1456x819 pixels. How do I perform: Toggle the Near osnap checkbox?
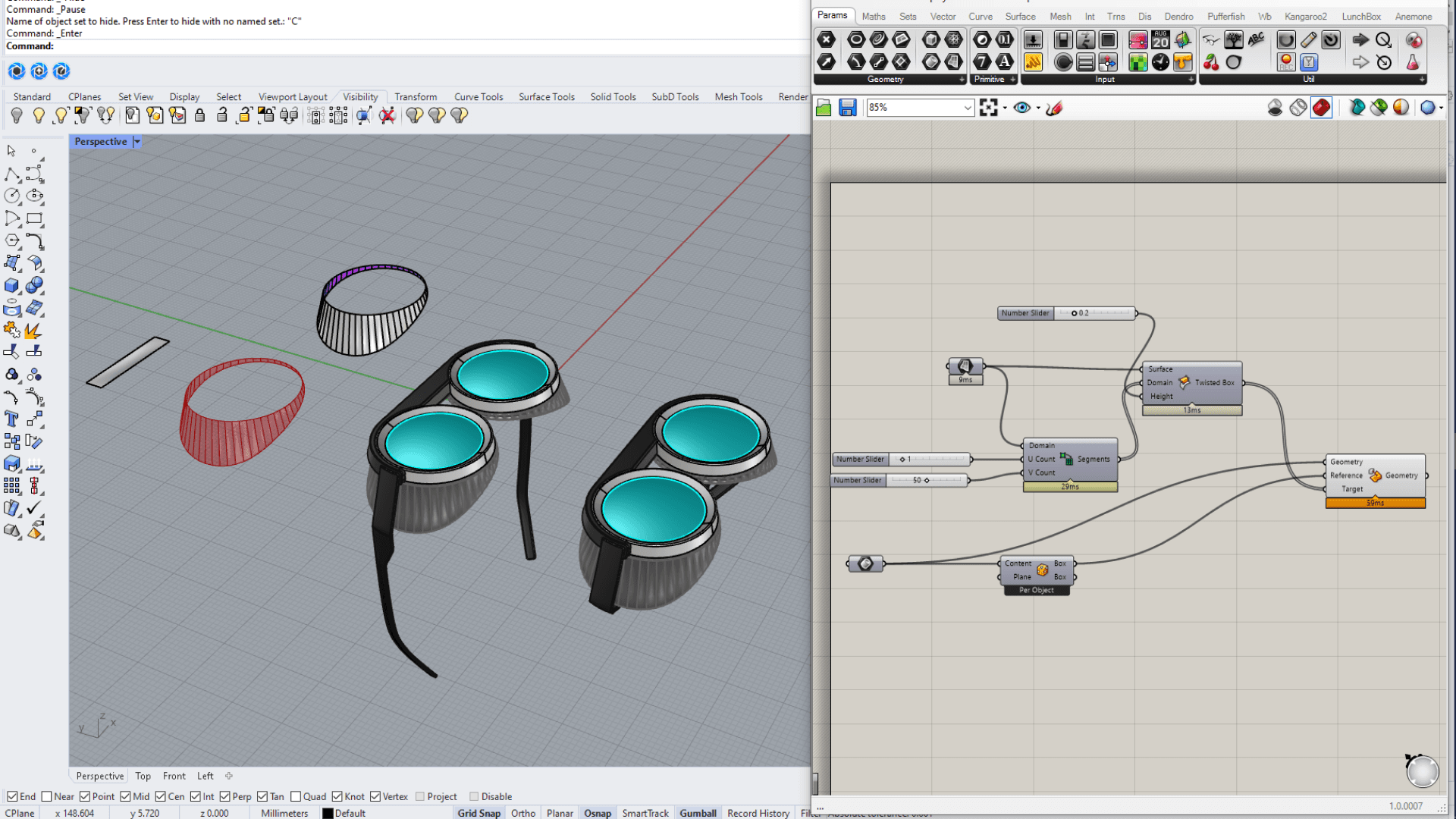(47, 796)
